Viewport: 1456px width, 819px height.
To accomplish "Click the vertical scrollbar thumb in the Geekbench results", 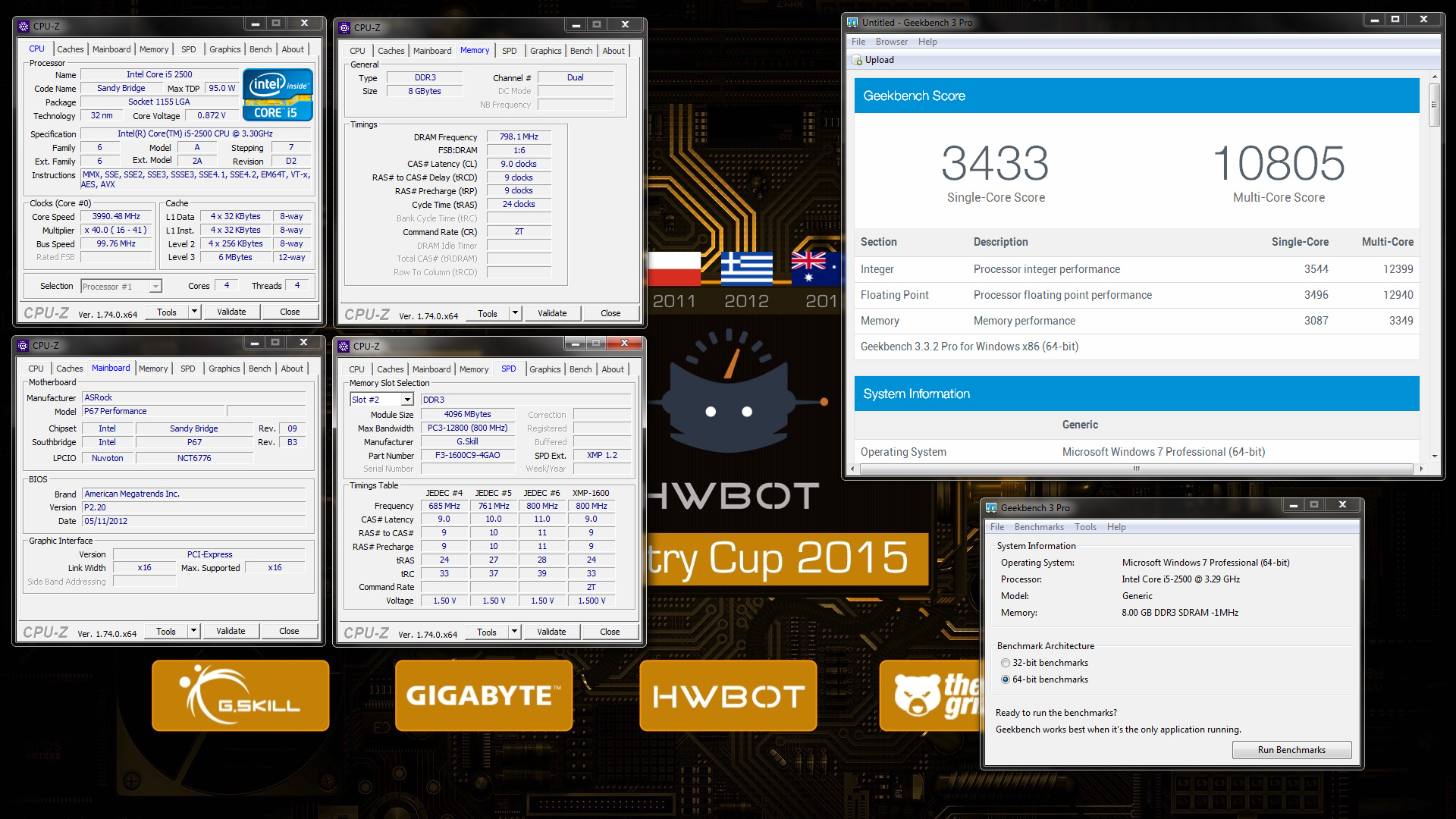I will 1434,106.
